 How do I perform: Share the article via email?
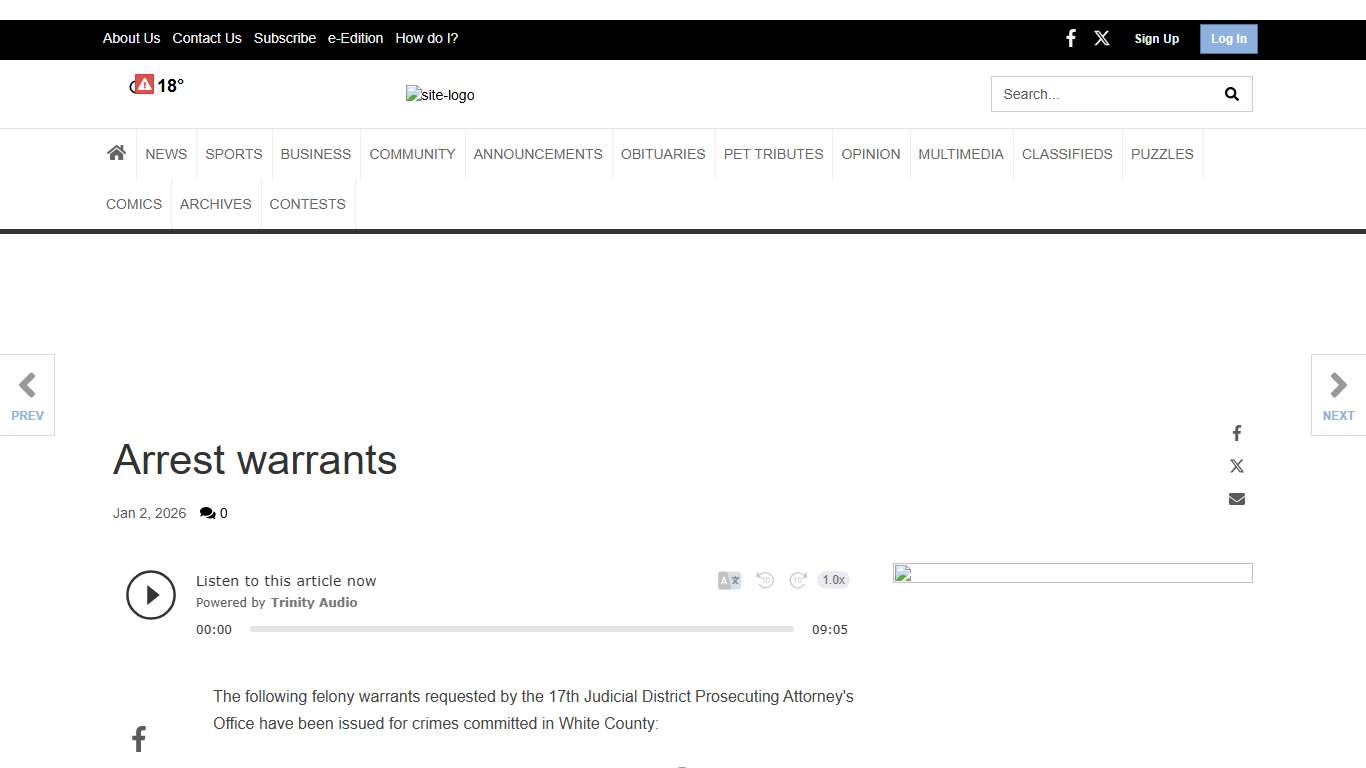[x=1236, y=498]
